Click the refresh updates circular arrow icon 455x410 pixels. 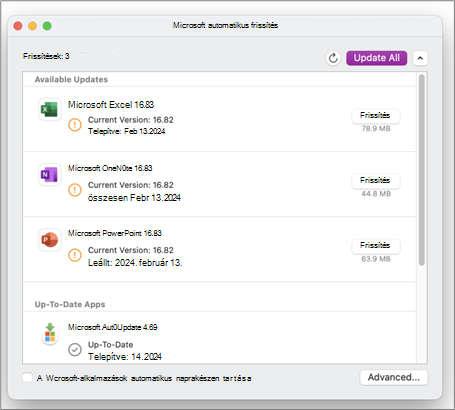(333, 58)
